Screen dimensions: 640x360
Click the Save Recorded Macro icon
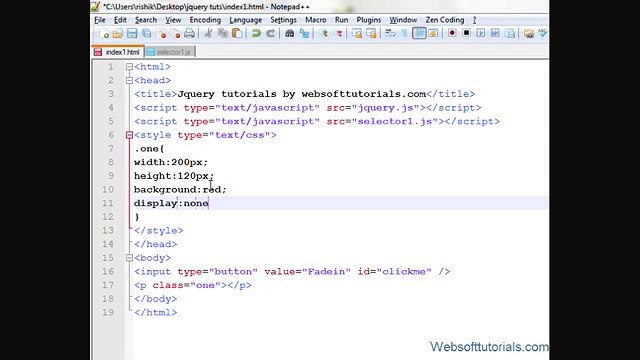coord(509,33)
